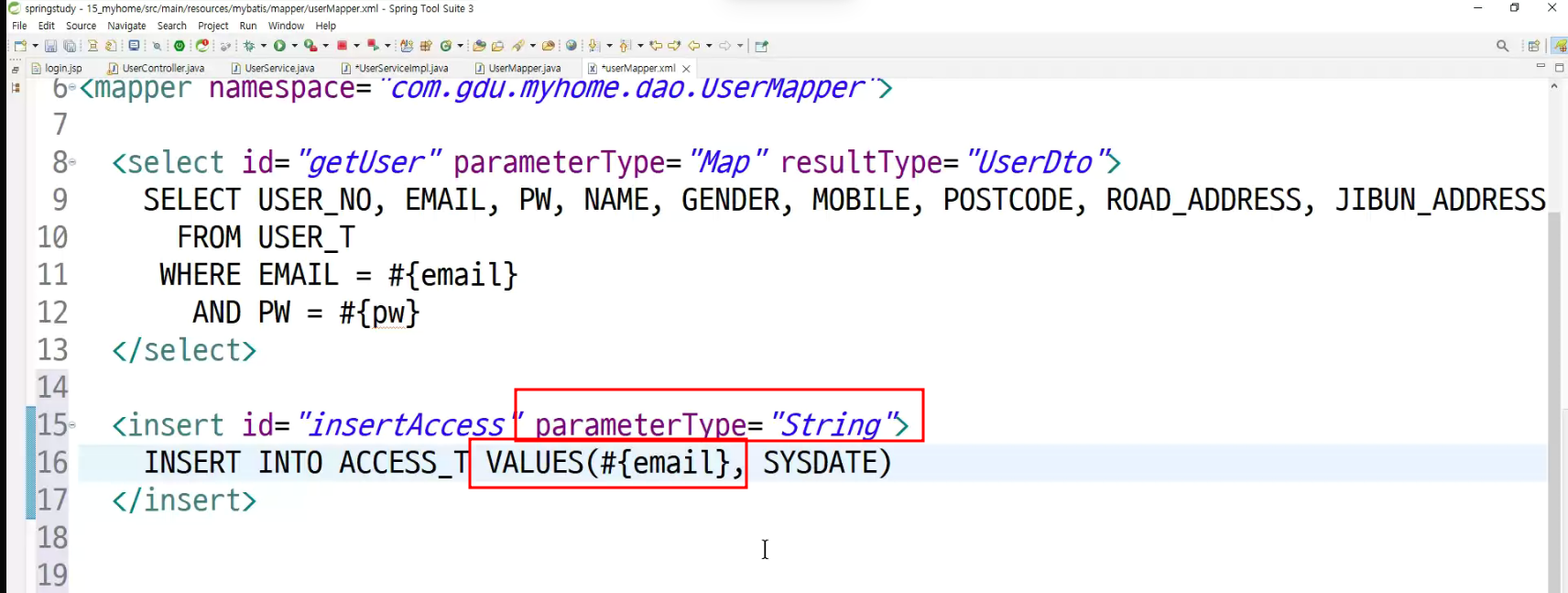Maximize the editor area panel
This screenshot has width=1568, height=593.
pos(1559,67)
